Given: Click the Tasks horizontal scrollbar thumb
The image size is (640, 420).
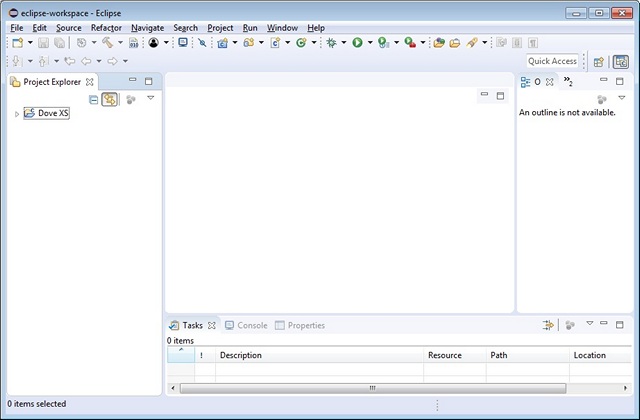Looking at the screenshot, I should [x=373, y=388].
